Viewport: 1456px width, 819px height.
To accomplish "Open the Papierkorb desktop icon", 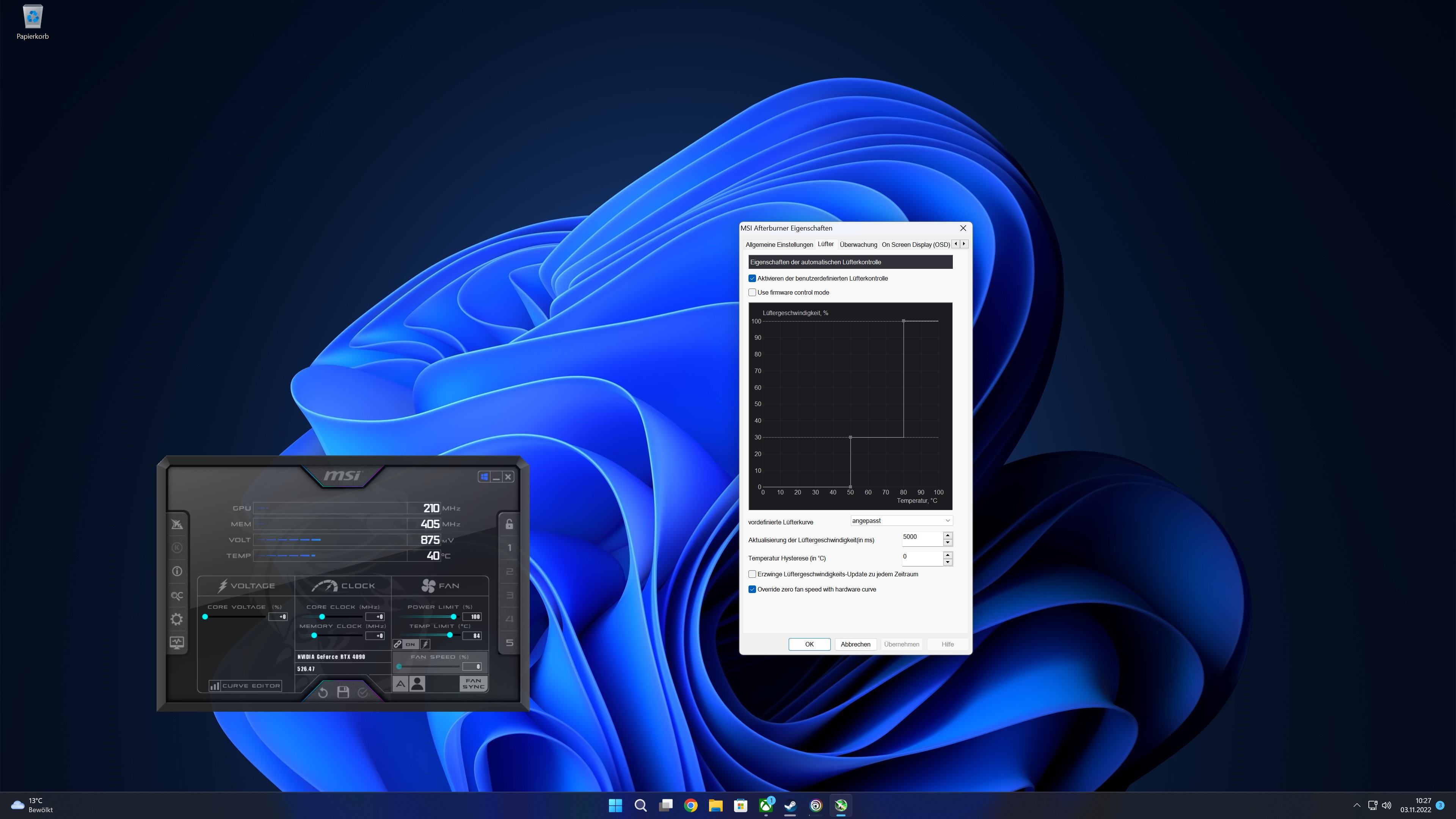I will (33, 23).
